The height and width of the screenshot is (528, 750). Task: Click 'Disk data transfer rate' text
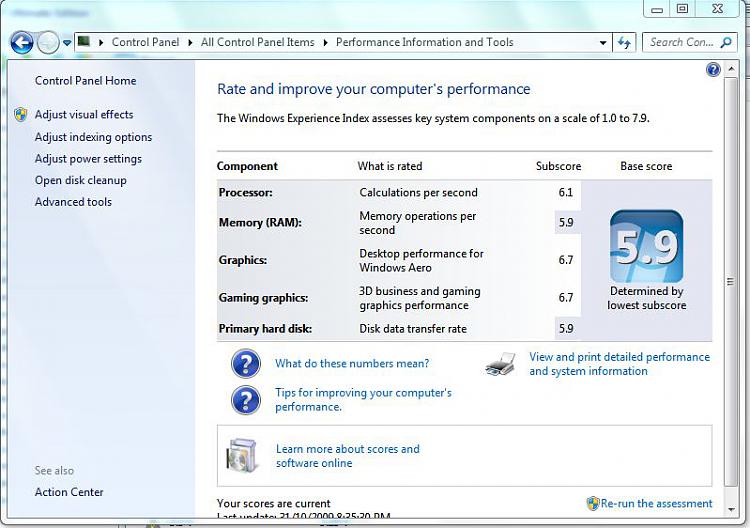tap(413, 329)
